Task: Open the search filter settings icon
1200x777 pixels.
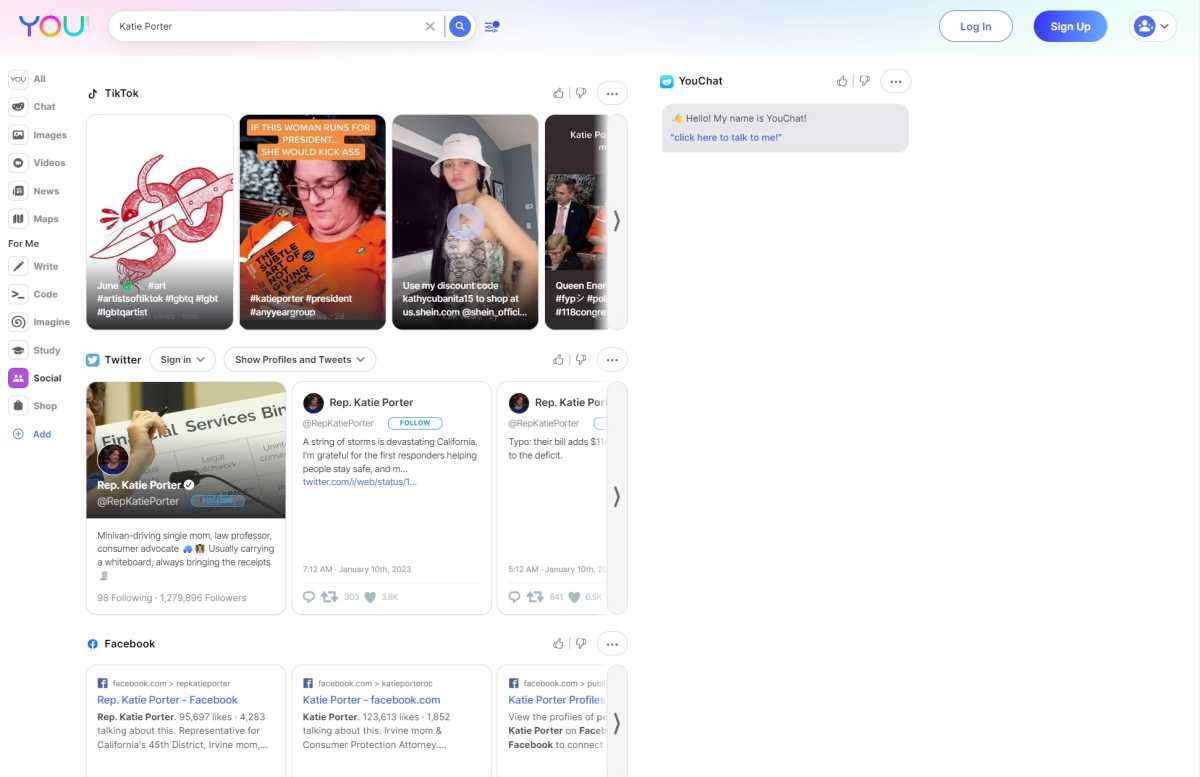Action: pos(492,26)
